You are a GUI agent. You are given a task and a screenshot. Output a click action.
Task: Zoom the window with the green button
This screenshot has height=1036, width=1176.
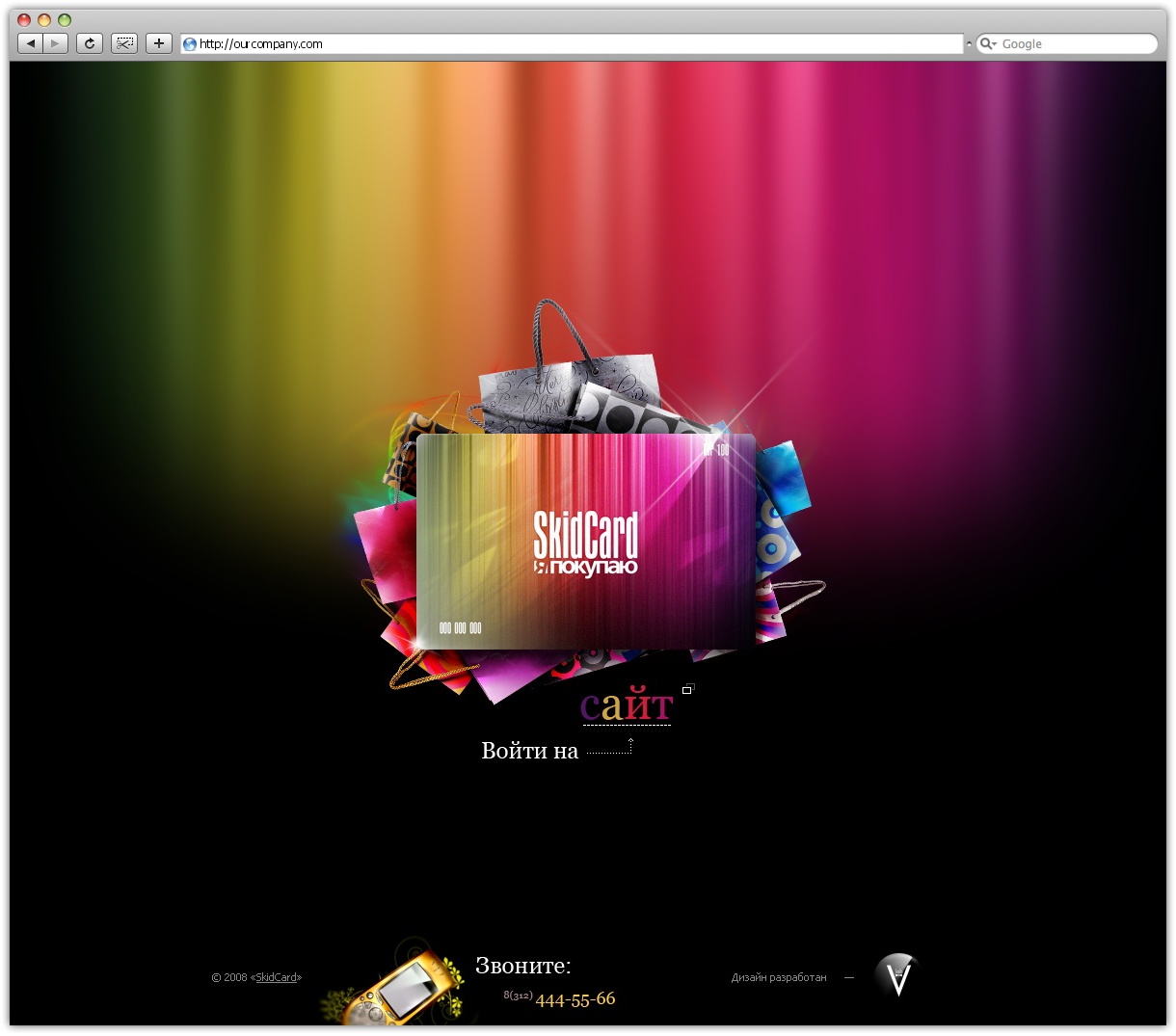pos(65,19)
